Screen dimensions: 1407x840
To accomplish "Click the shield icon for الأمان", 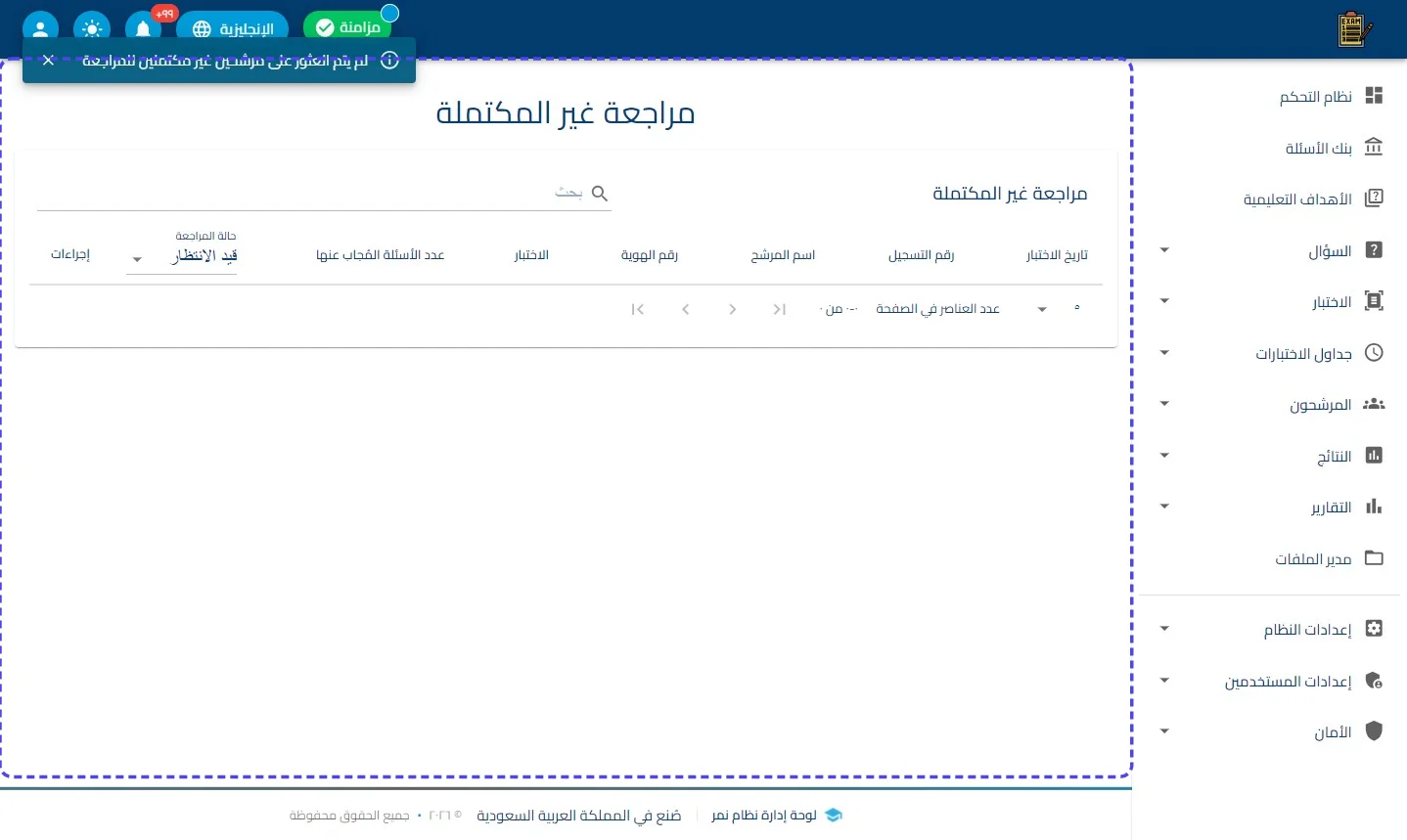I will coord(1374,731).
